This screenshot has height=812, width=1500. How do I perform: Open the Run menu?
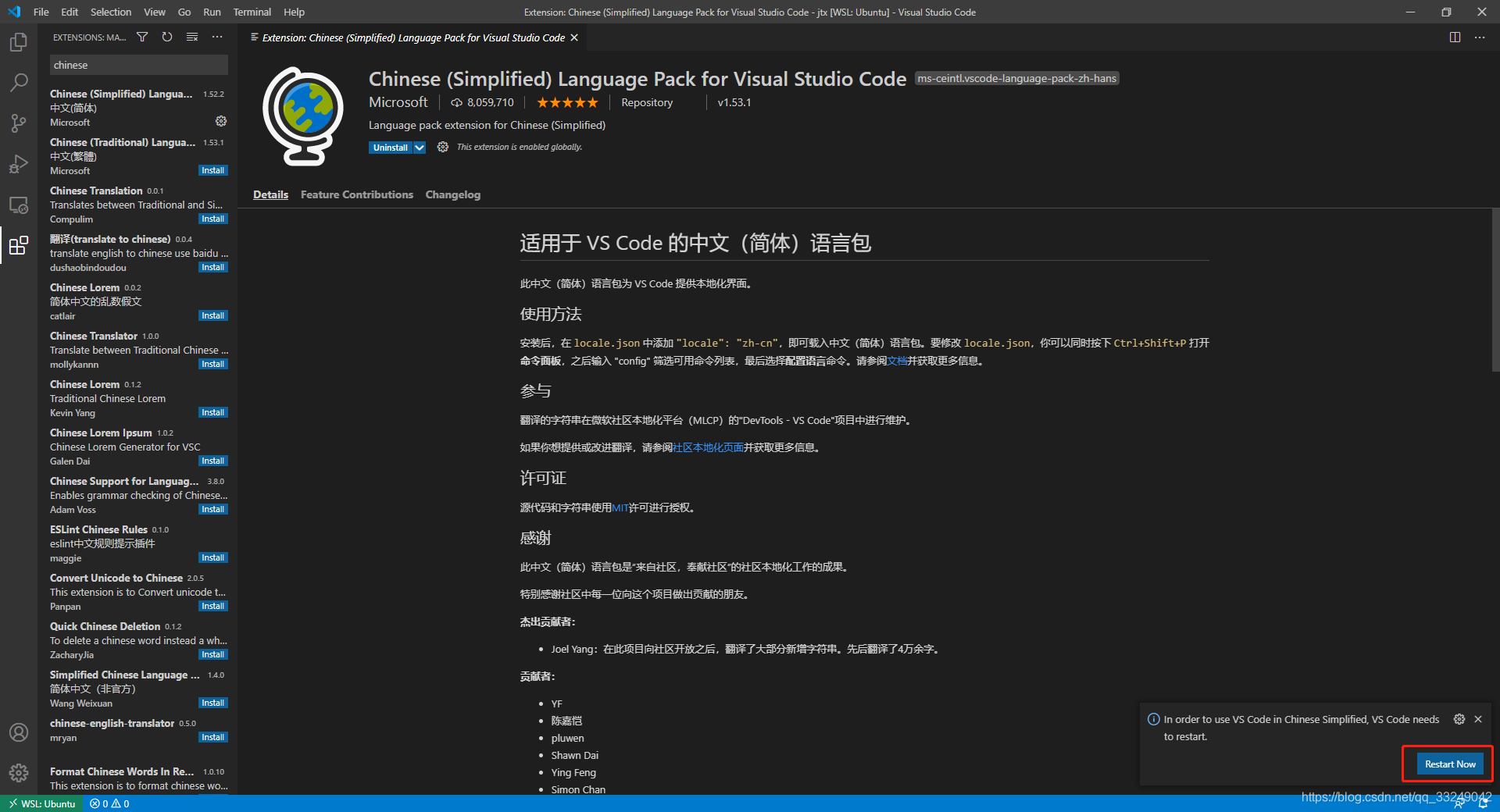[x=212, y=12]
